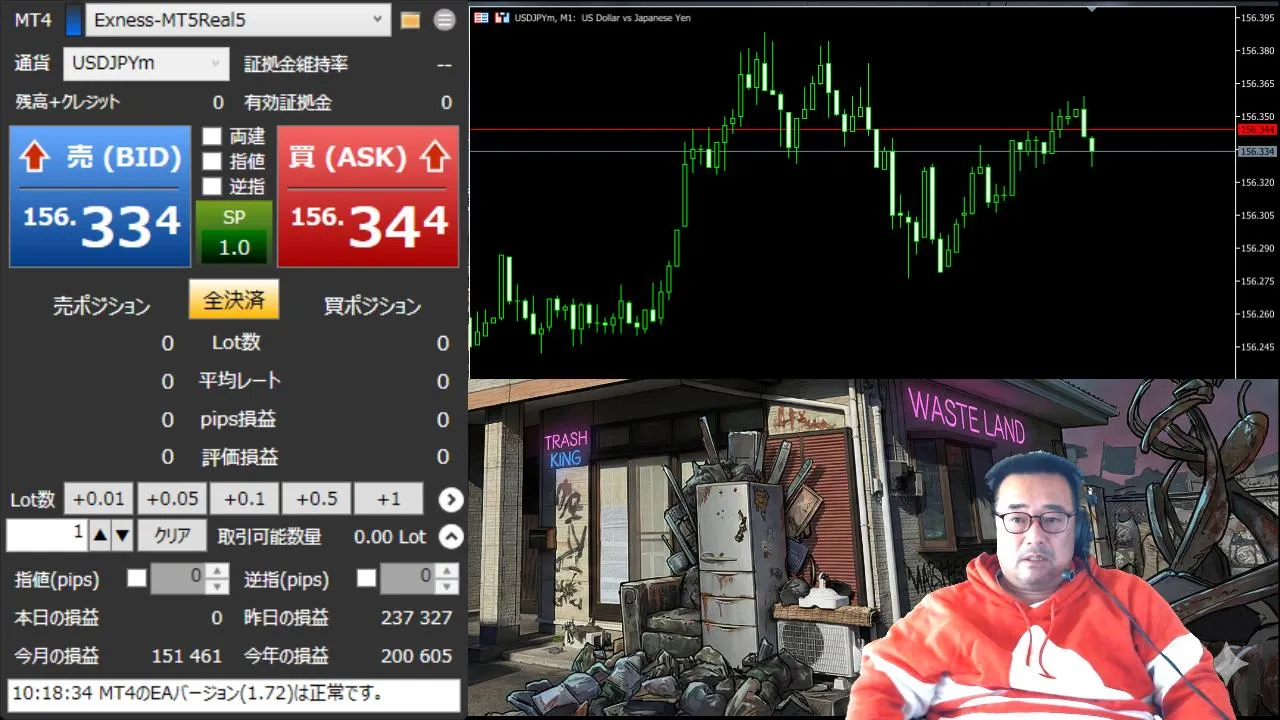Screen dimensions: 1280x720
Task: Click the 全決済 close-all button
Action: 234,300
